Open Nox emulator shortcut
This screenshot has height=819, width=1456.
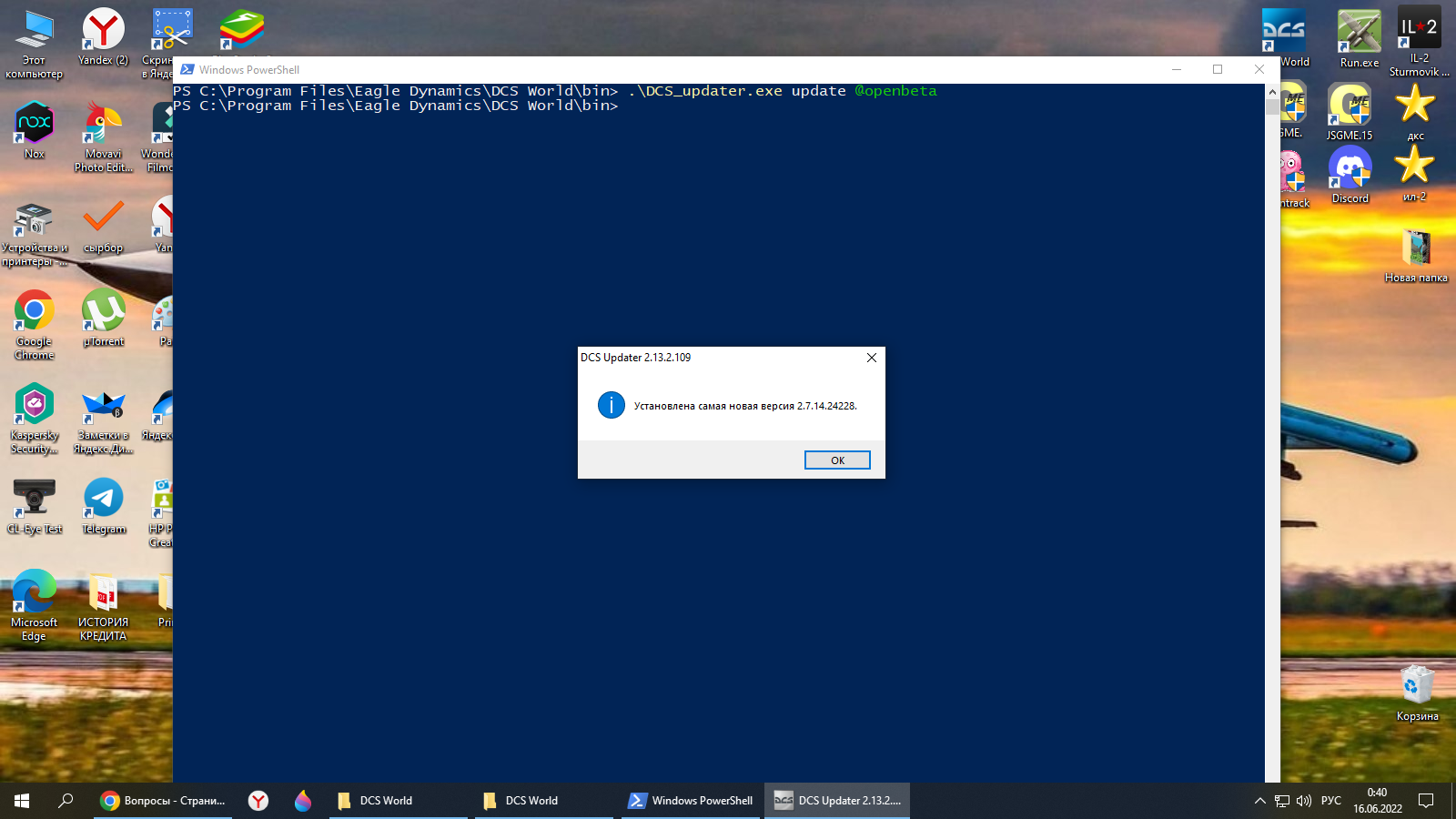click(35, 130)
